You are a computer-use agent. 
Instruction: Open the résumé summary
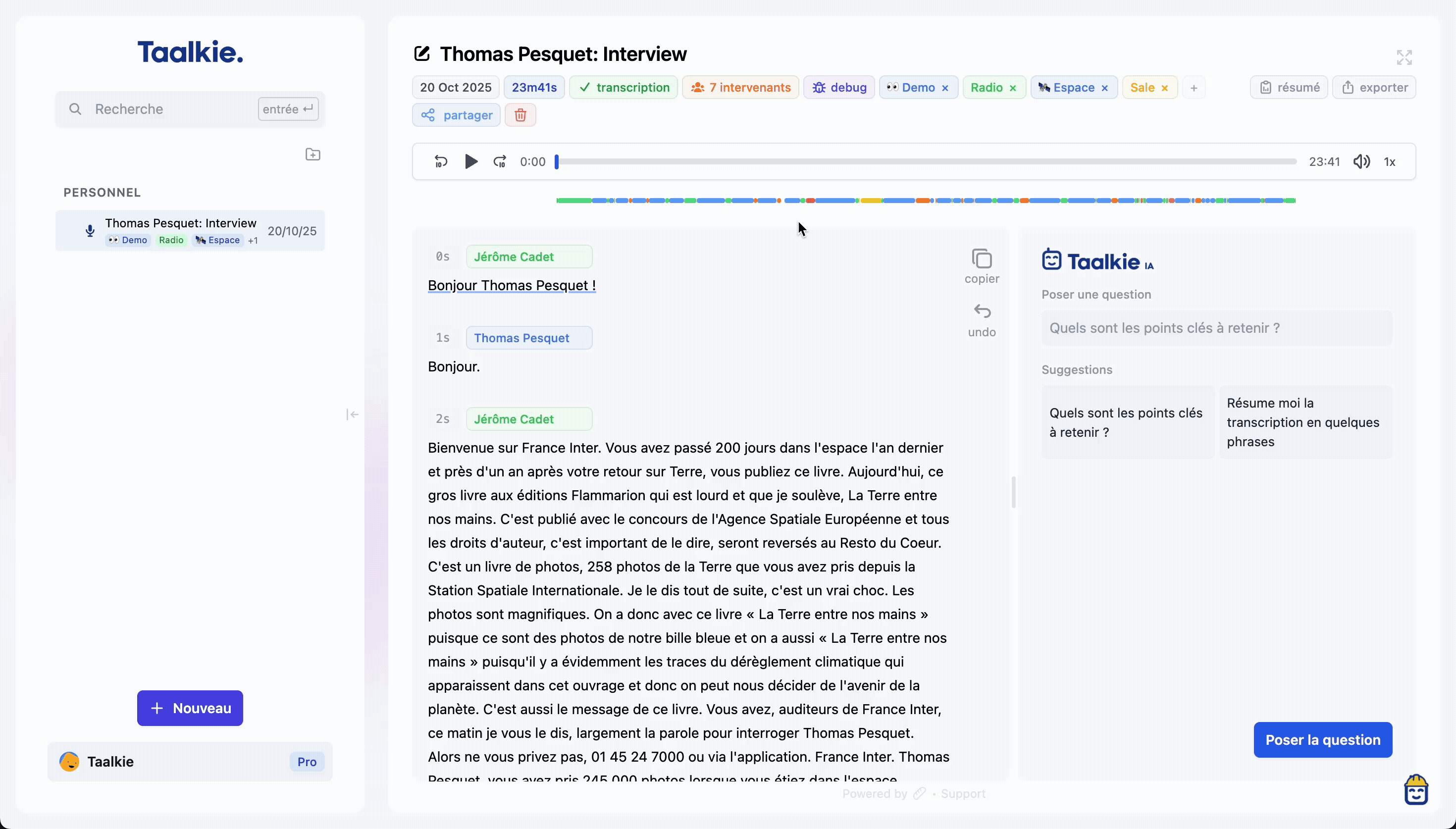(x=1289, y=87)
